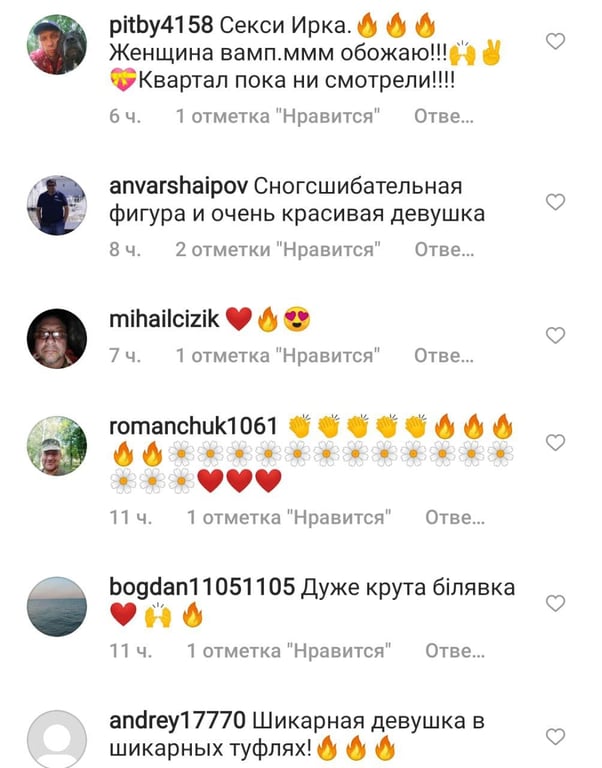Screen dimensions: 602x768
Task: Like andrey17770's comment
Action: (555, 736)
